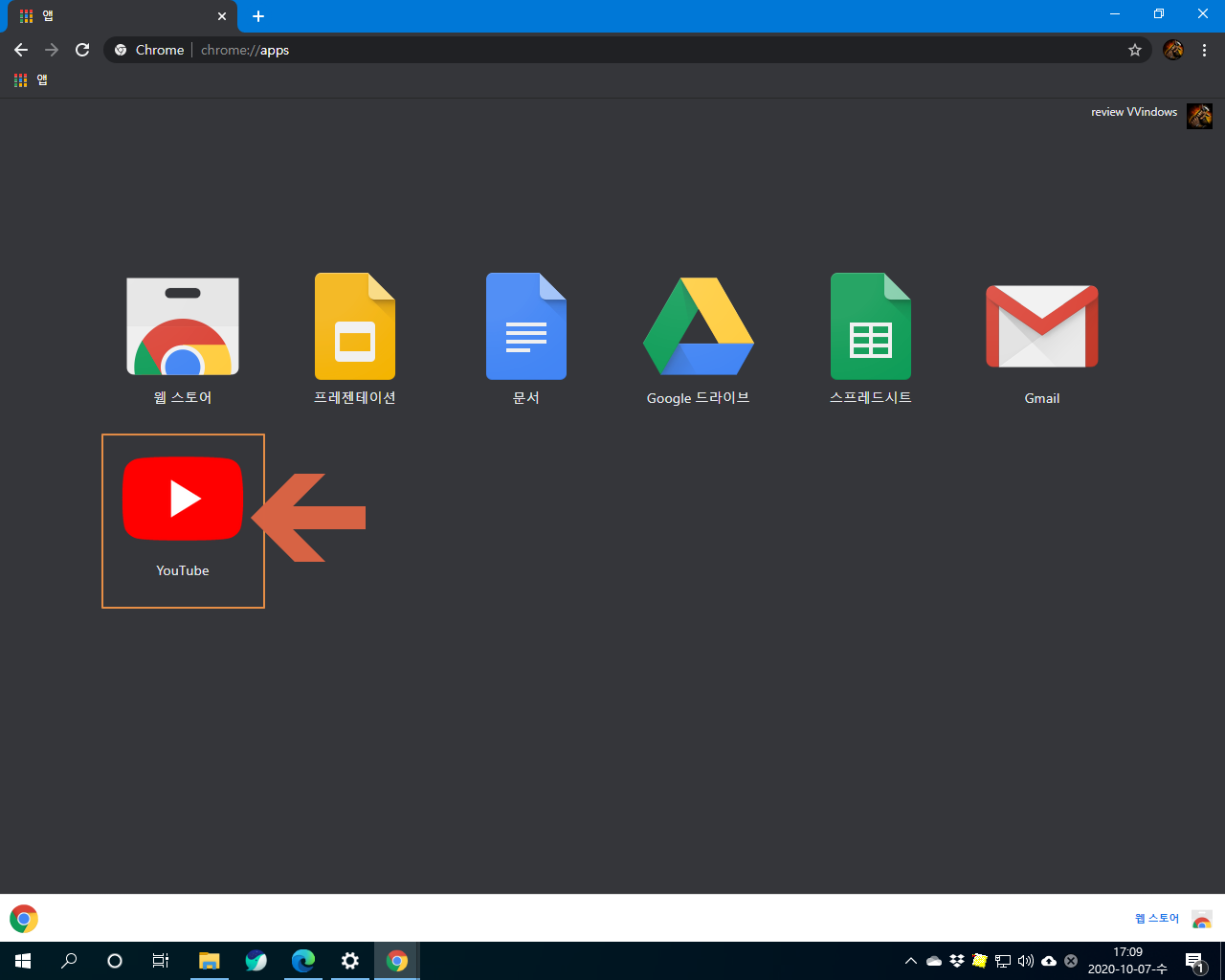1225x980 pixels.
Task: Switch to Chrome in taskbar
Action: pos(397,961)
